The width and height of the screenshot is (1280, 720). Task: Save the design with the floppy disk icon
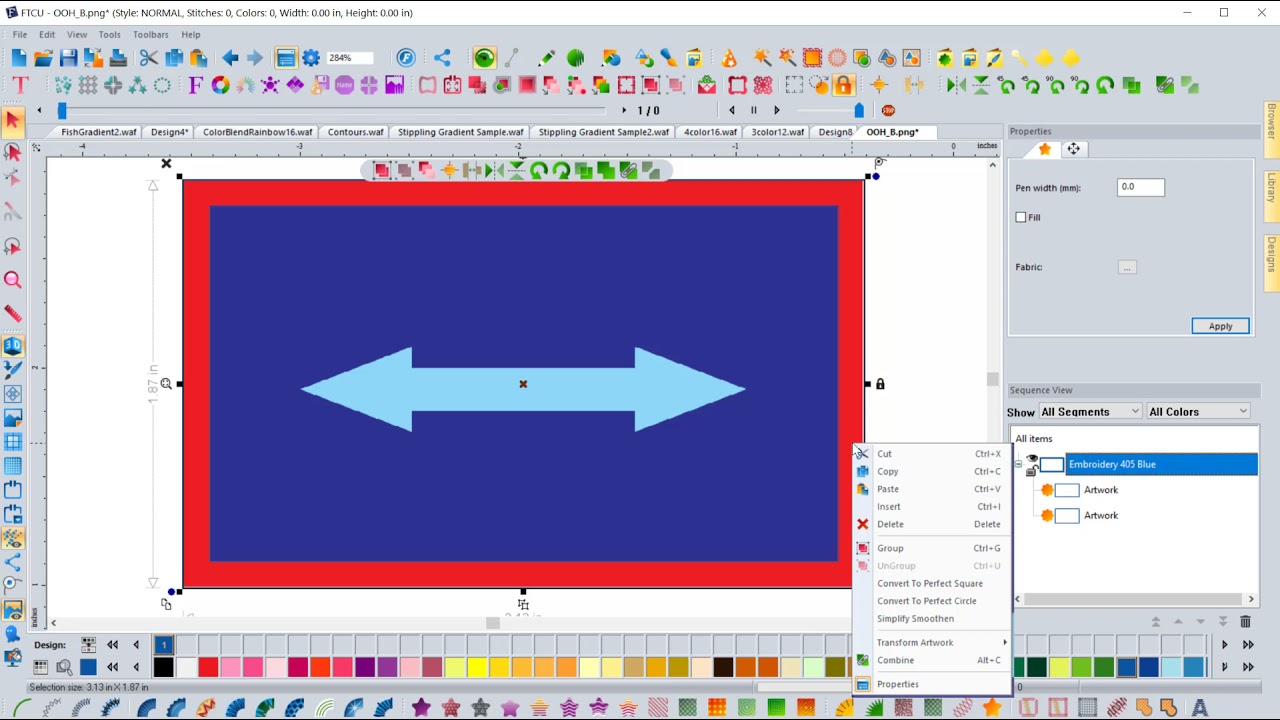[68, 58]
